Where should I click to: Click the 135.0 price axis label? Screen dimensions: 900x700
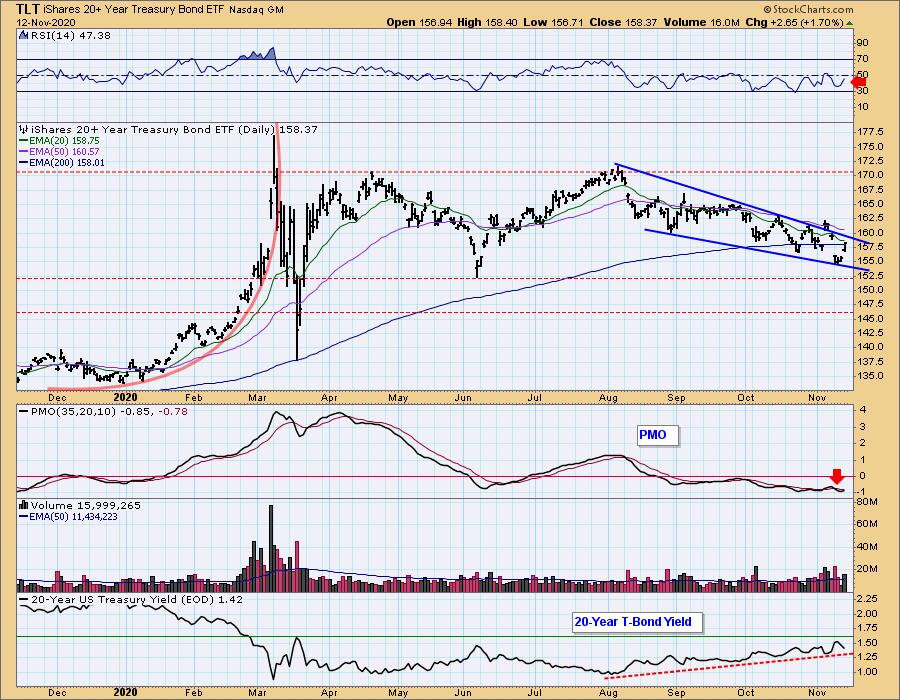tap(870, 376)
